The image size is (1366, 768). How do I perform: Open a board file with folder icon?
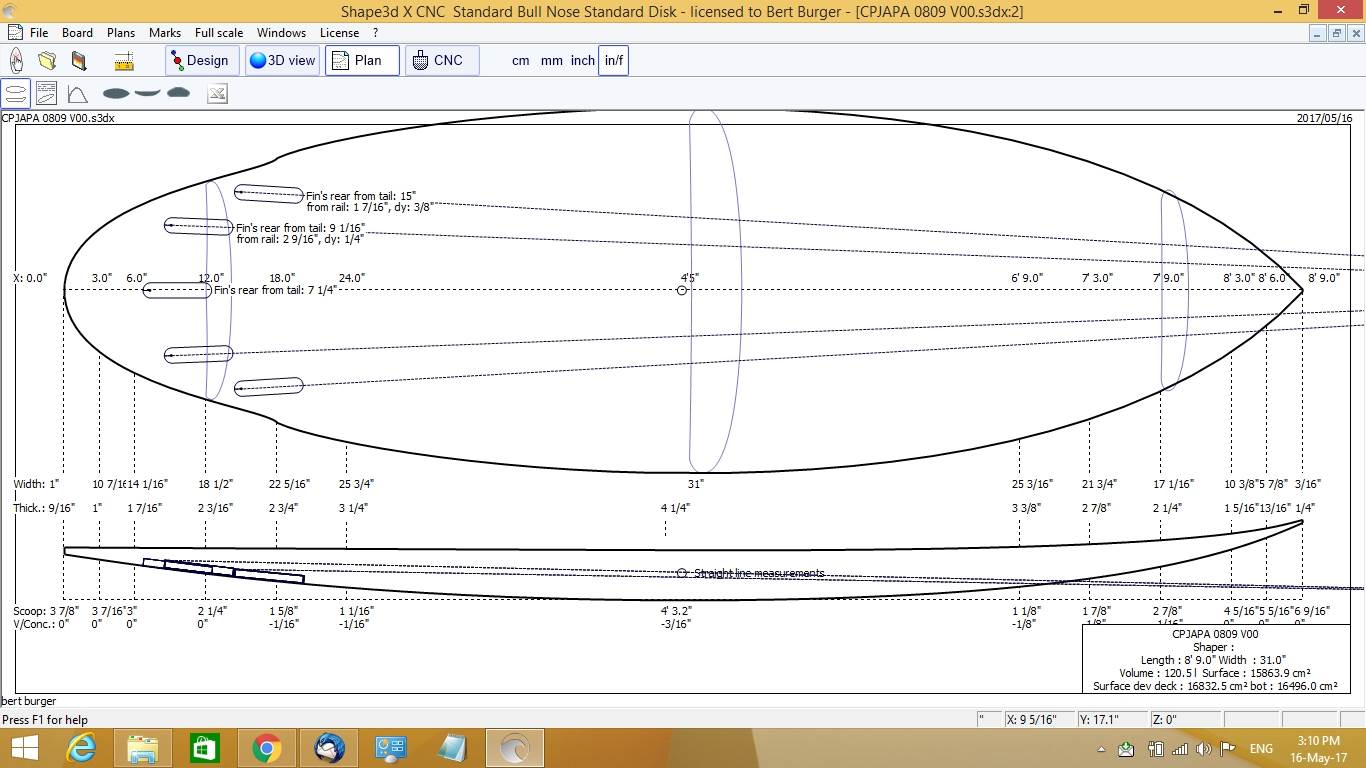point(47,61)
